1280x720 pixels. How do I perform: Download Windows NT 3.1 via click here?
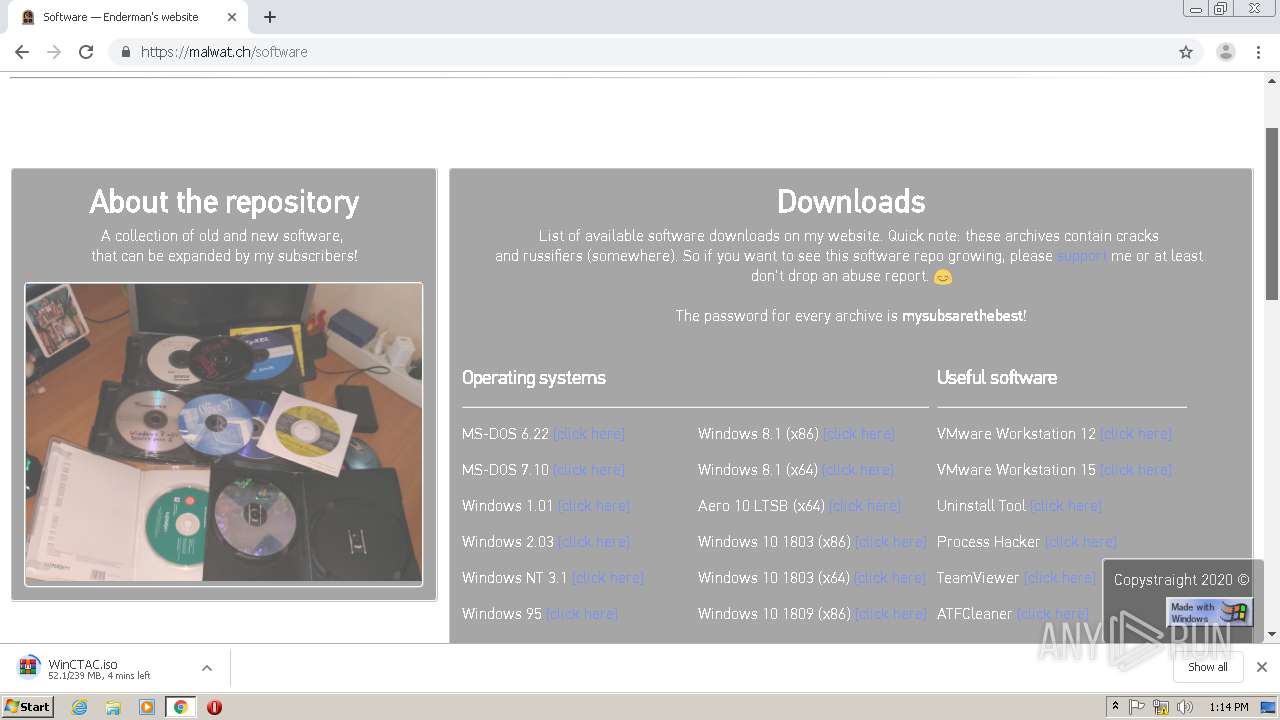pyautogui.click(x=608, y=578)
